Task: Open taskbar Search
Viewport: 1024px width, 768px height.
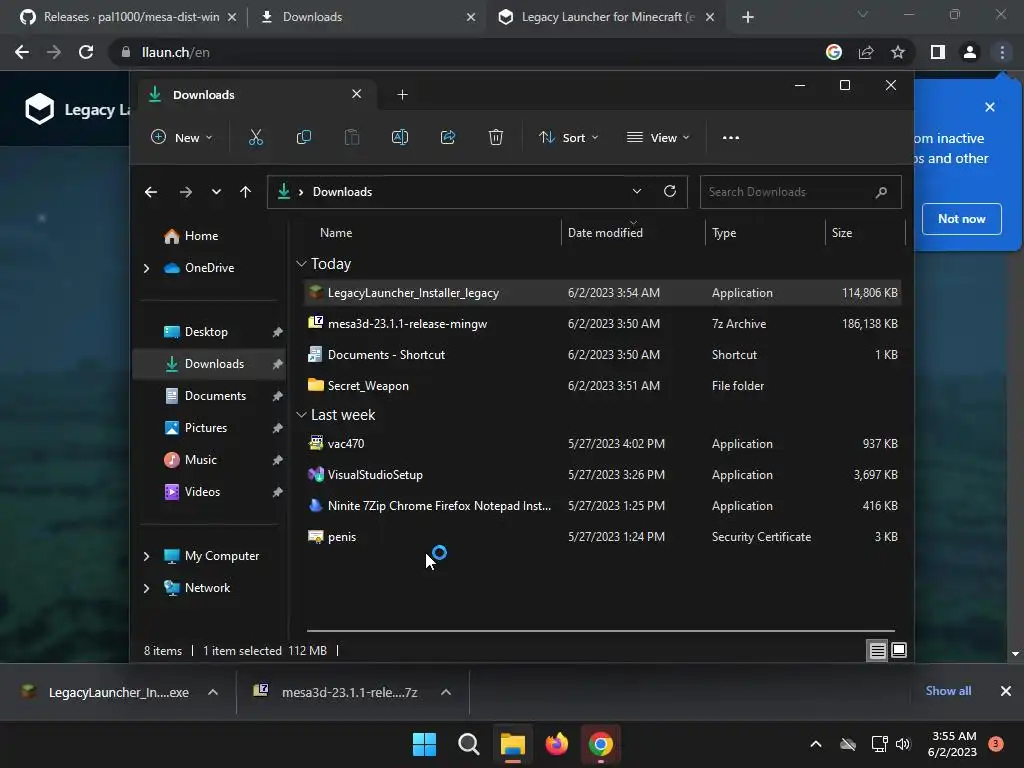Action: pyautogui.click(x=468, y=744)
